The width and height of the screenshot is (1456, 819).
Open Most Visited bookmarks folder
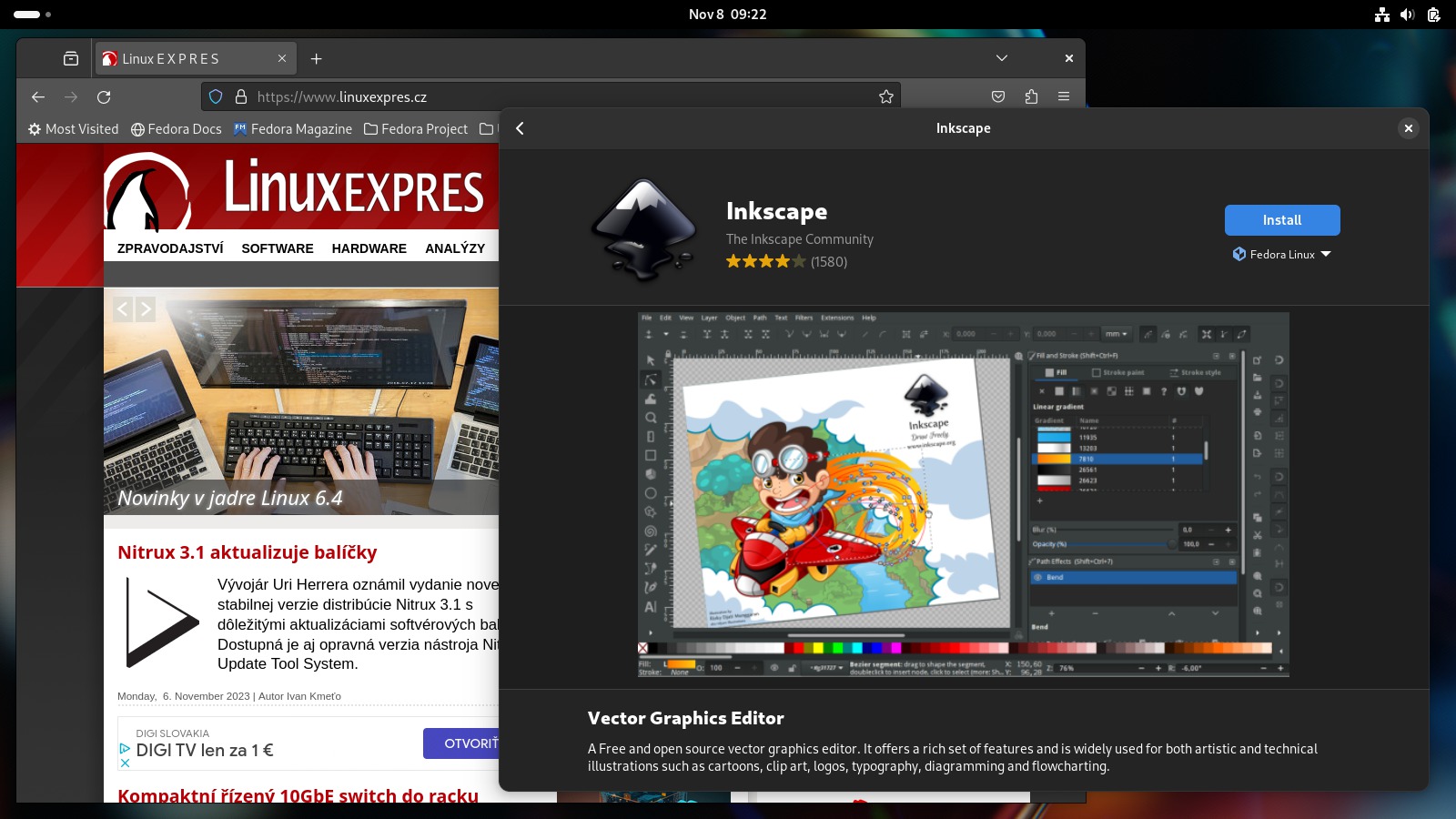click(73, 129)
